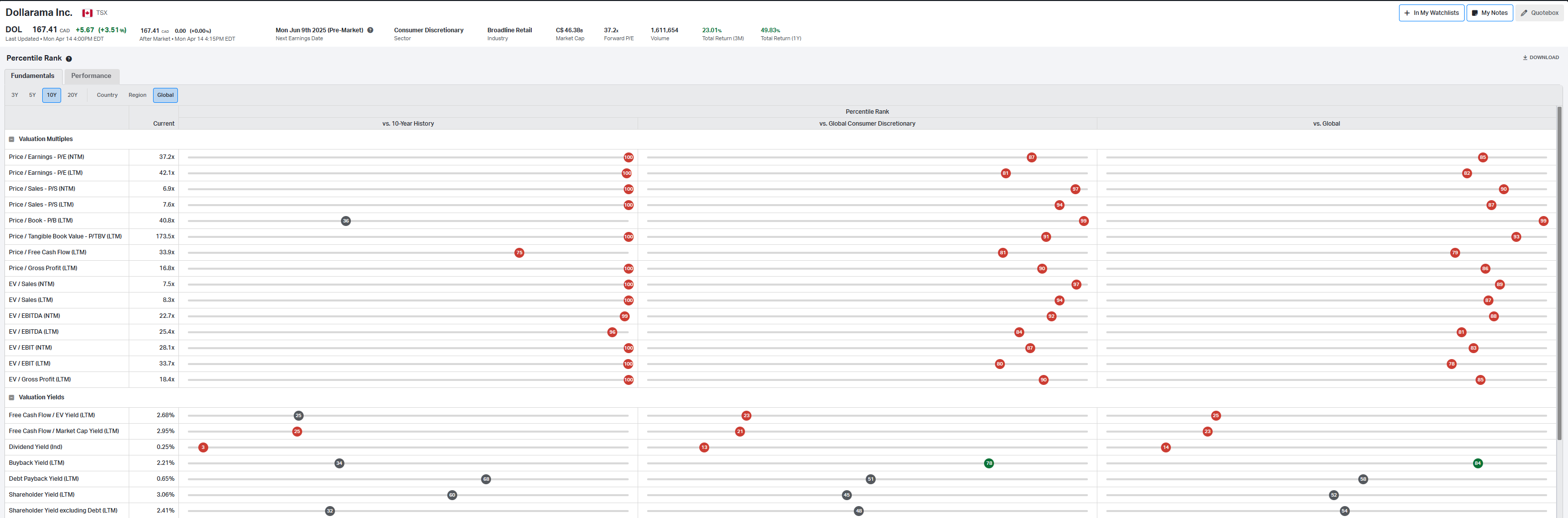Click the pencil icon in Quotebox
This screenshot has width=1568, height=518.
[1524, 13]
